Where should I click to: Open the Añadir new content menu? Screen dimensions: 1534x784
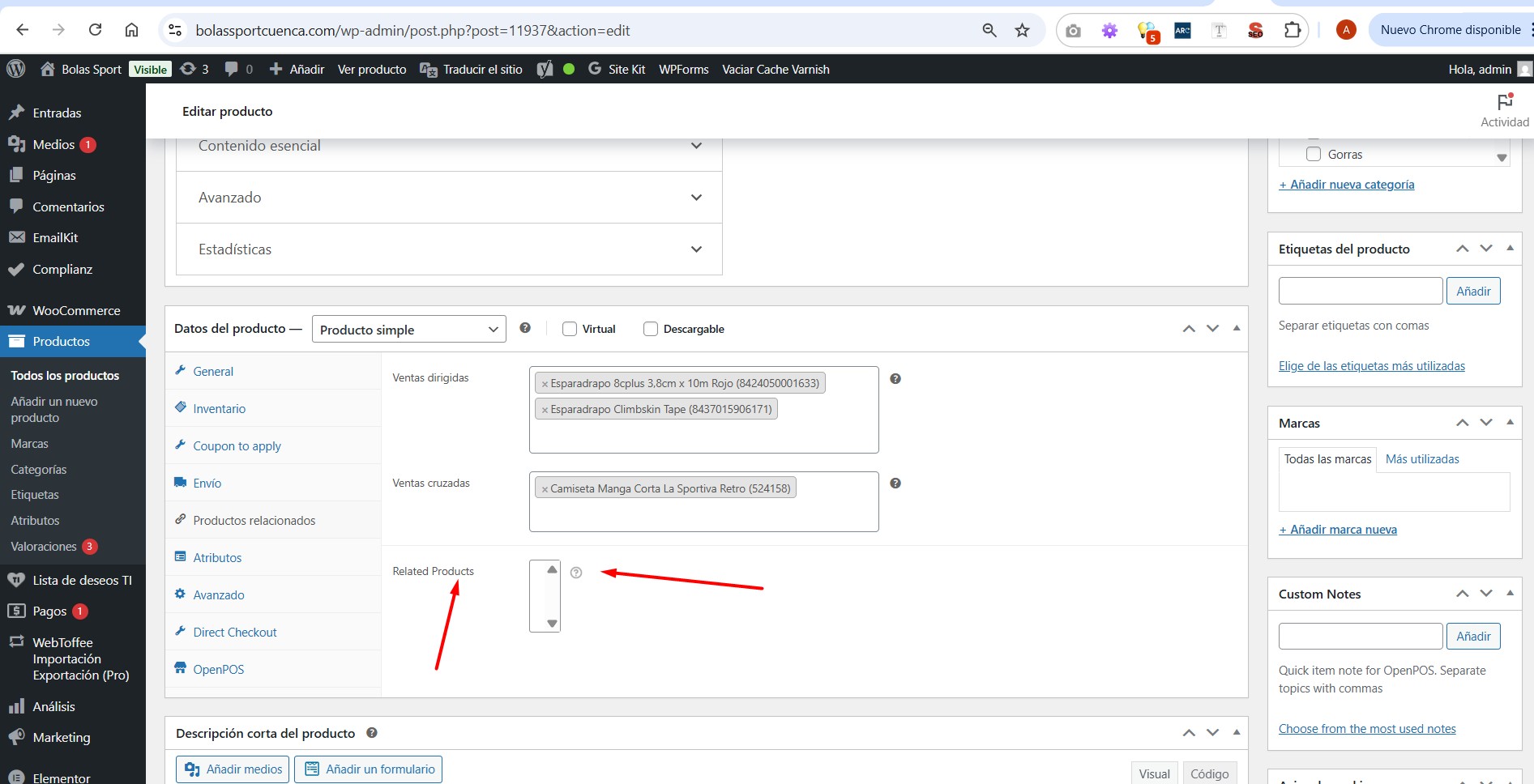pos(297,69)
